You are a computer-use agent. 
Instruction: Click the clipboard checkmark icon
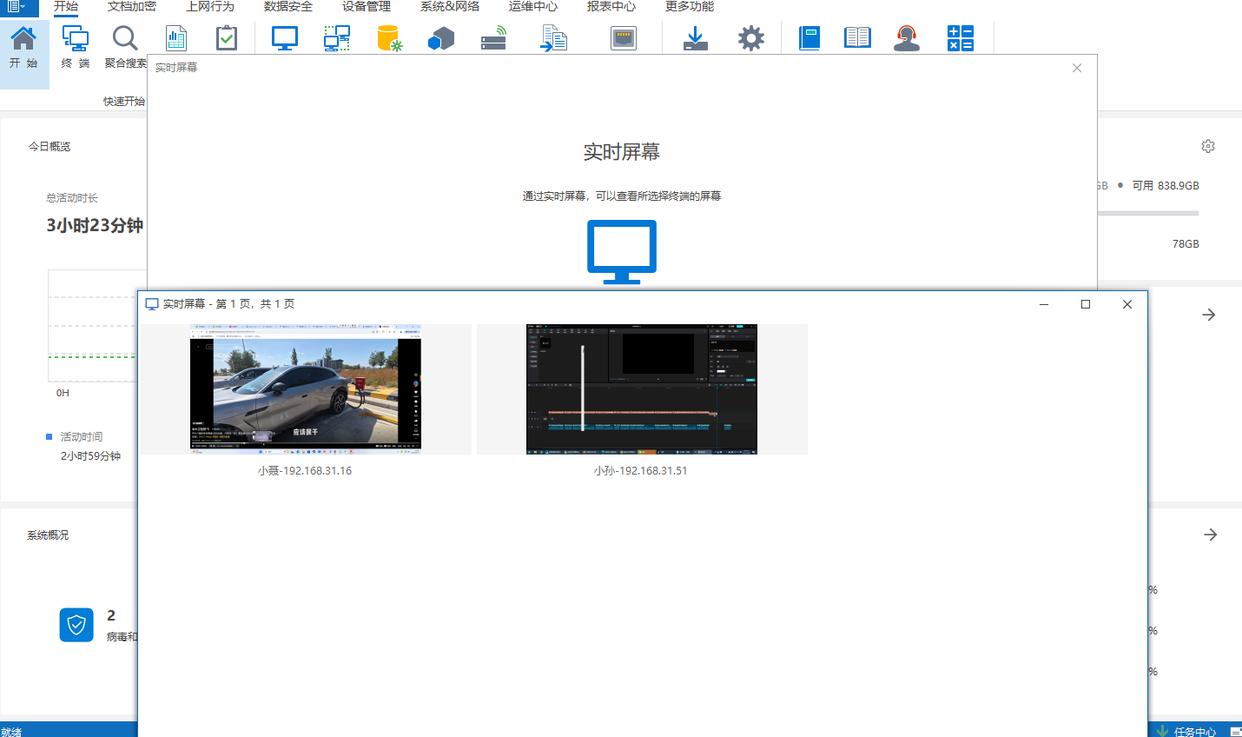(227, 39)
